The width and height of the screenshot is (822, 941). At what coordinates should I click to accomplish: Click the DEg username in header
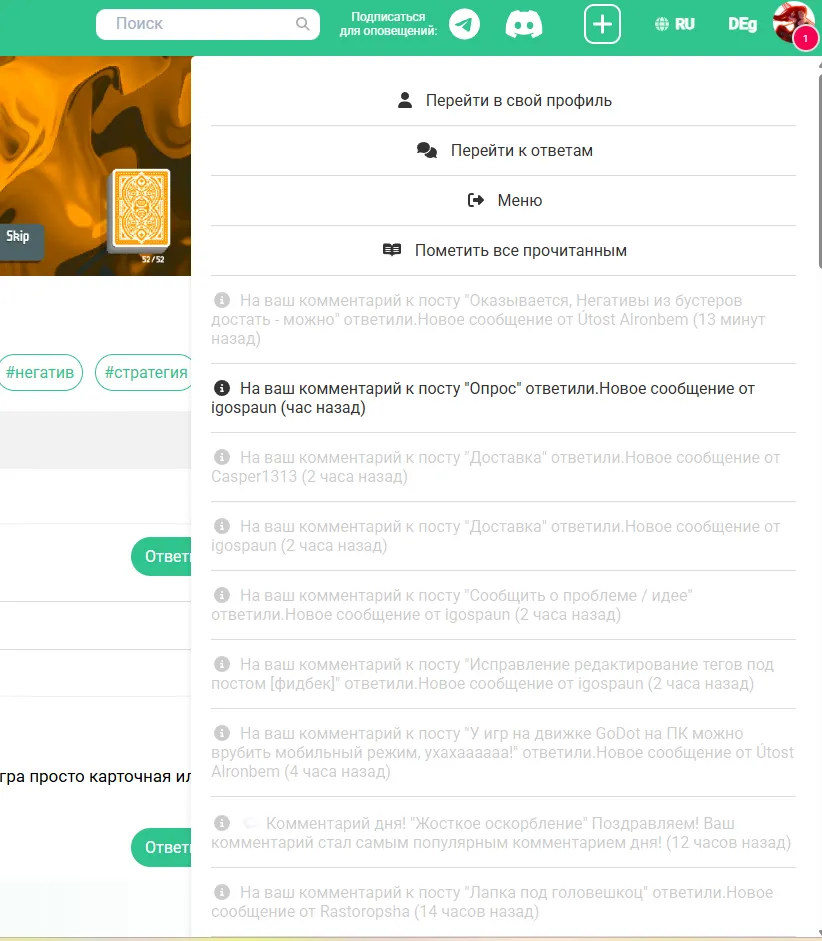(x=742, y=24)
